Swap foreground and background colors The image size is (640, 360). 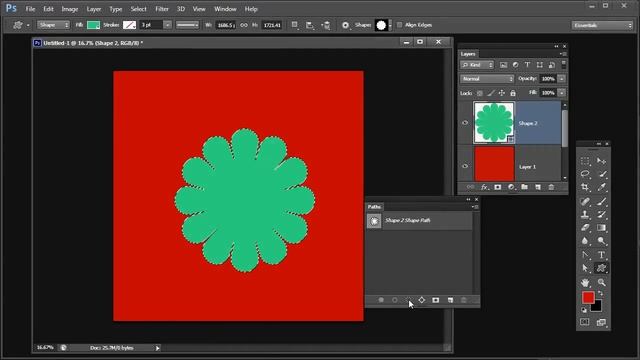coord(601,293)
